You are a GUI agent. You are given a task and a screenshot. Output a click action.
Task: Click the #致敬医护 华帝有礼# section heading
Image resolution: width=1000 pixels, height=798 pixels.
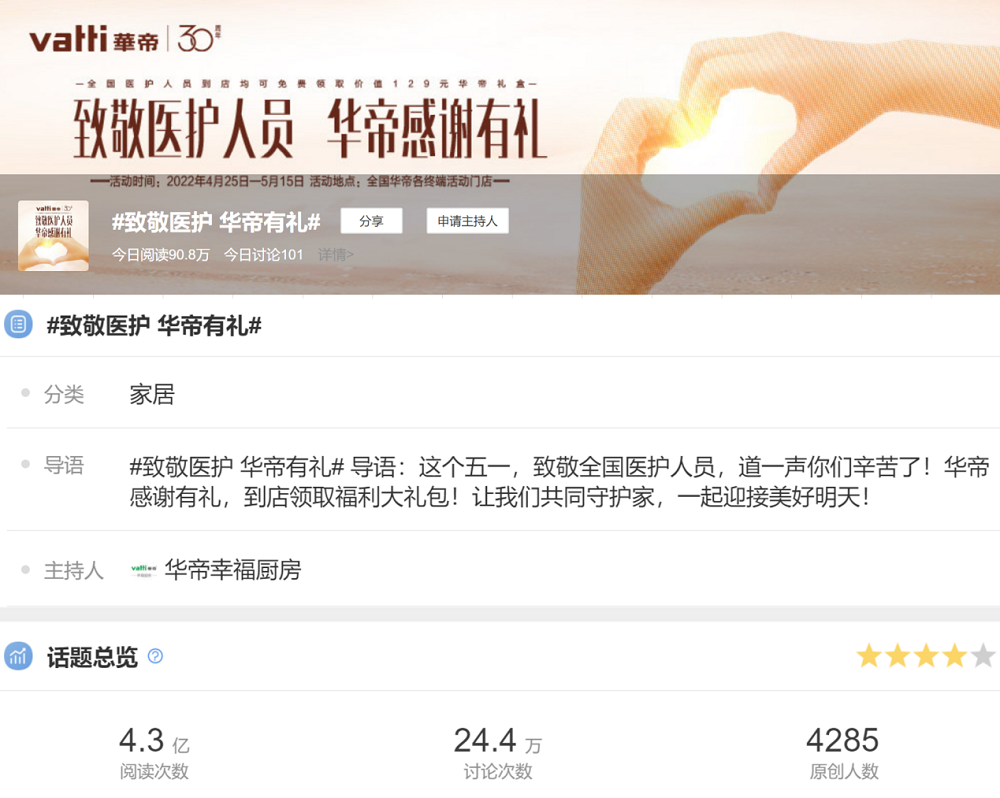[x=154, y=325]
